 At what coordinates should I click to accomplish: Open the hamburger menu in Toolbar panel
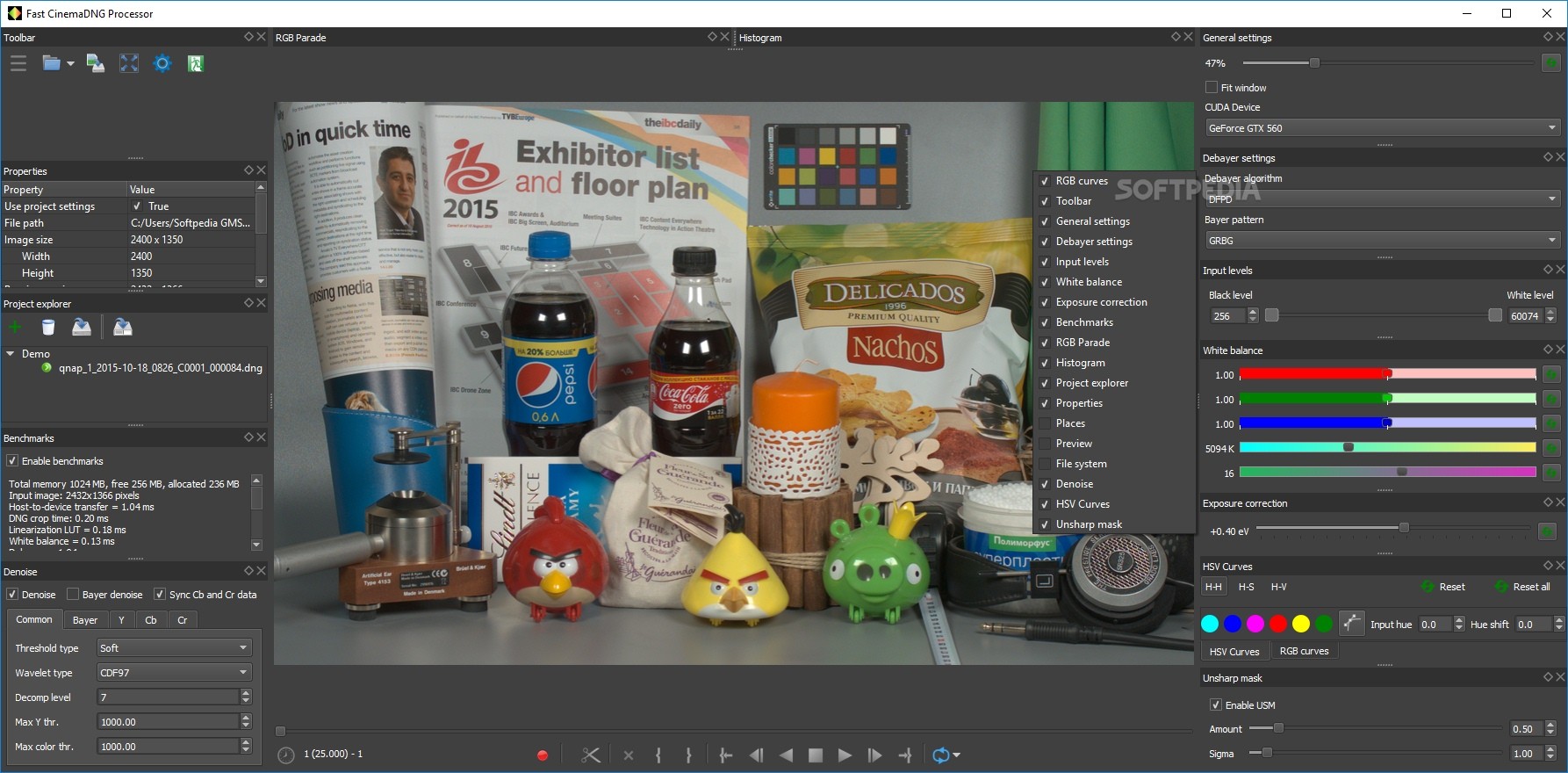click(18, 63)
